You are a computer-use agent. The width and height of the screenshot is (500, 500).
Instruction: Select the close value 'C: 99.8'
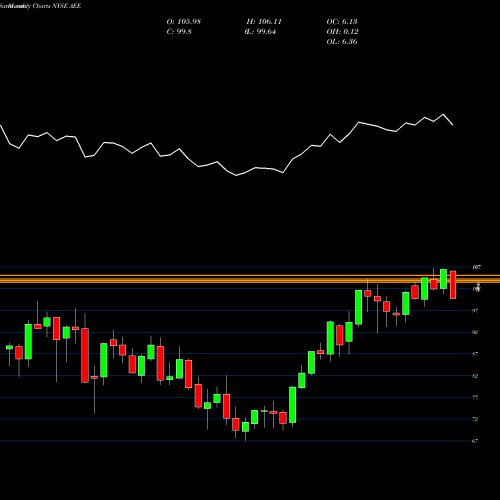pos(179,32)
